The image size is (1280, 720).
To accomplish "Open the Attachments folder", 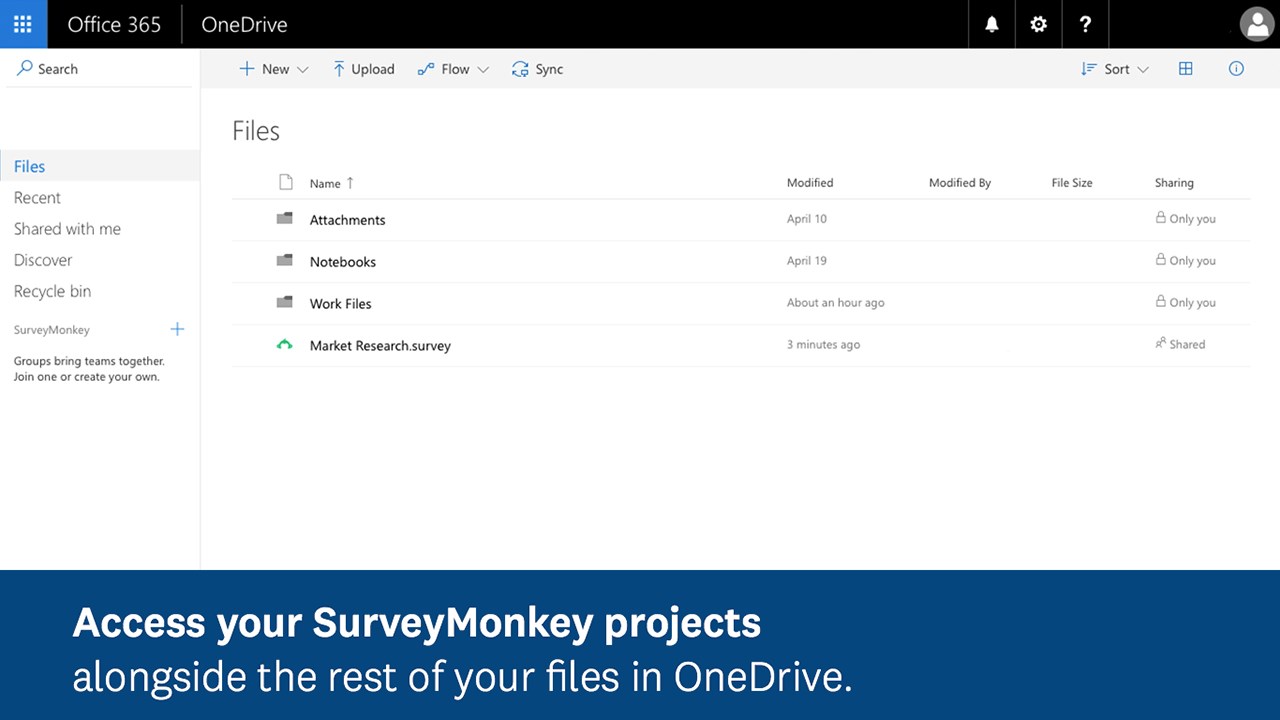I will tap(347, 220).
